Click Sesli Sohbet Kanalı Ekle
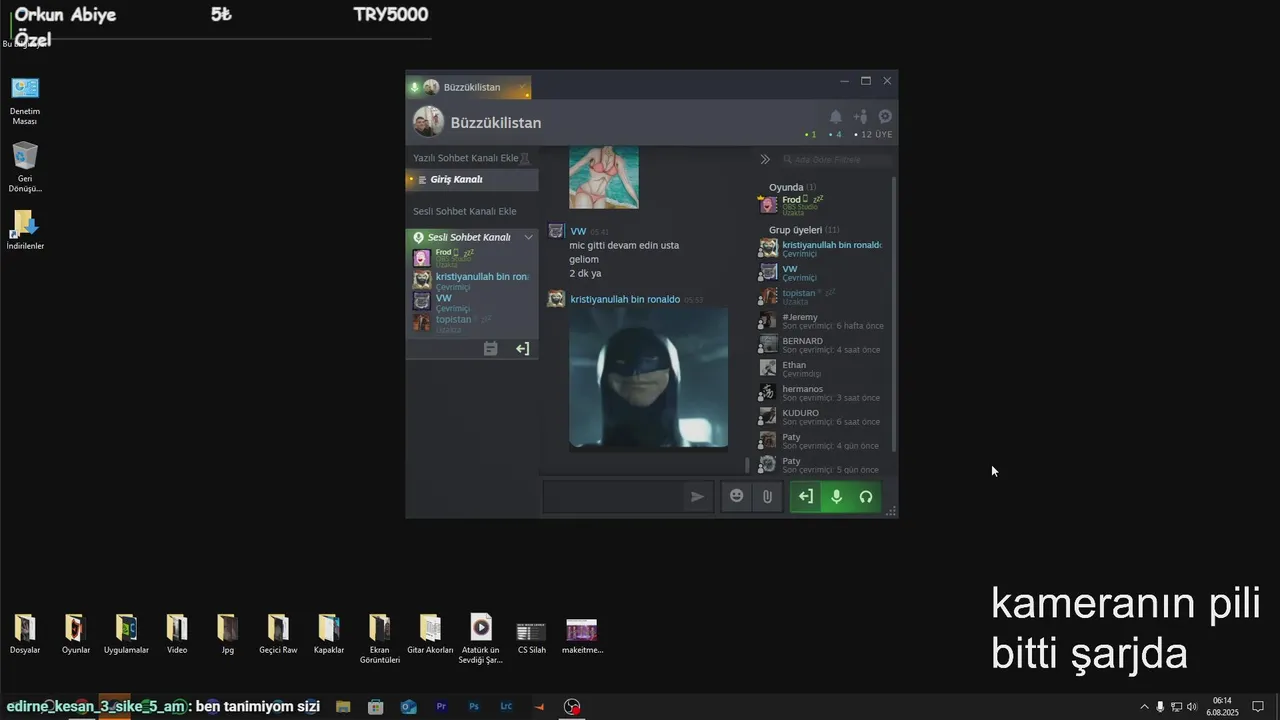This screenshot has height=720, width=1280. click(x=465, y=211)
